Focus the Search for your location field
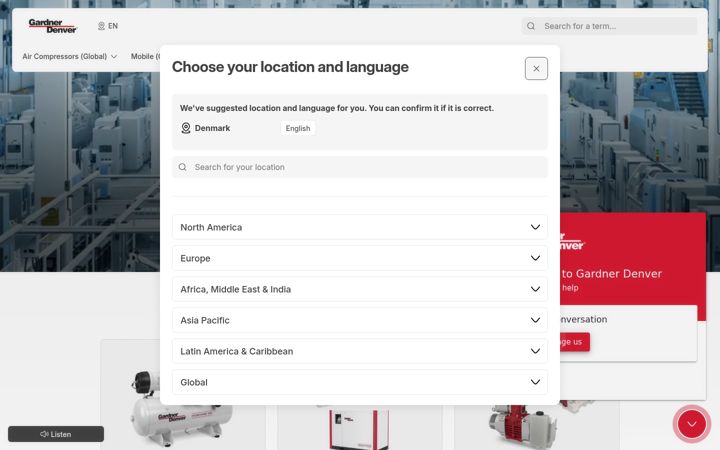 (x=360, y=167)
